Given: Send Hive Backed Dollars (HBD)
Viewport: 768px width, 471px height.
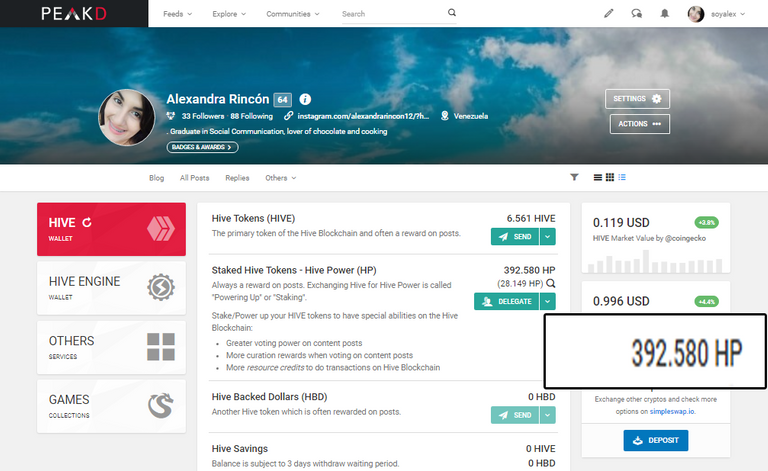Looking at the screenshot, I should [x=515, y=415].
